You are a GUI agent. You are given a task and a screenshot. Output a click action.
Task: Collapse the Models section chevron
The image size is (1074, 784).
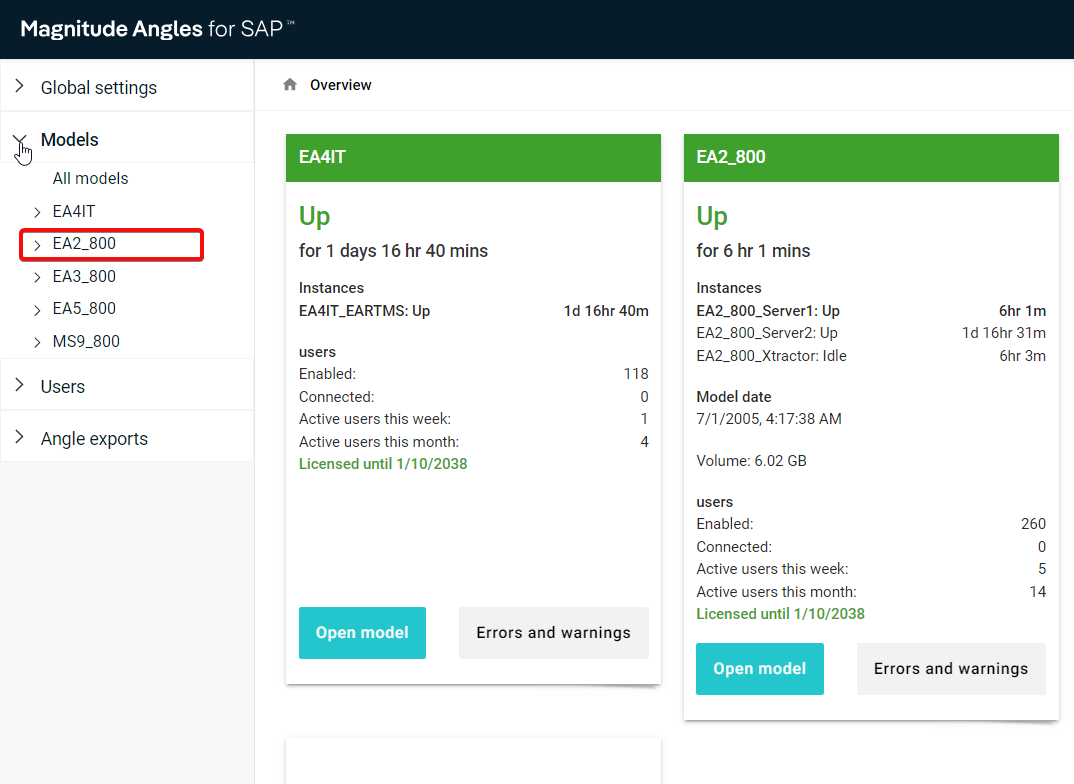tap(20, 140)
